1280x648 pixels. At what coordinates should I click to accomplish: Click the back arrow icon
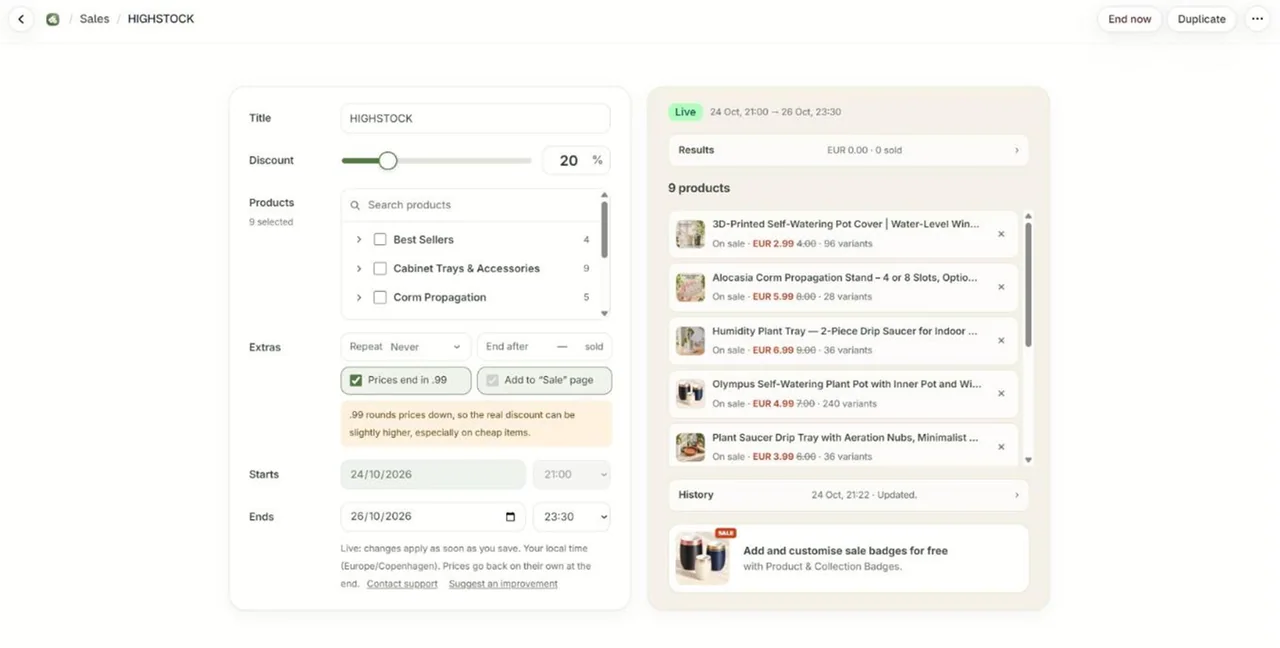(21, 19)
